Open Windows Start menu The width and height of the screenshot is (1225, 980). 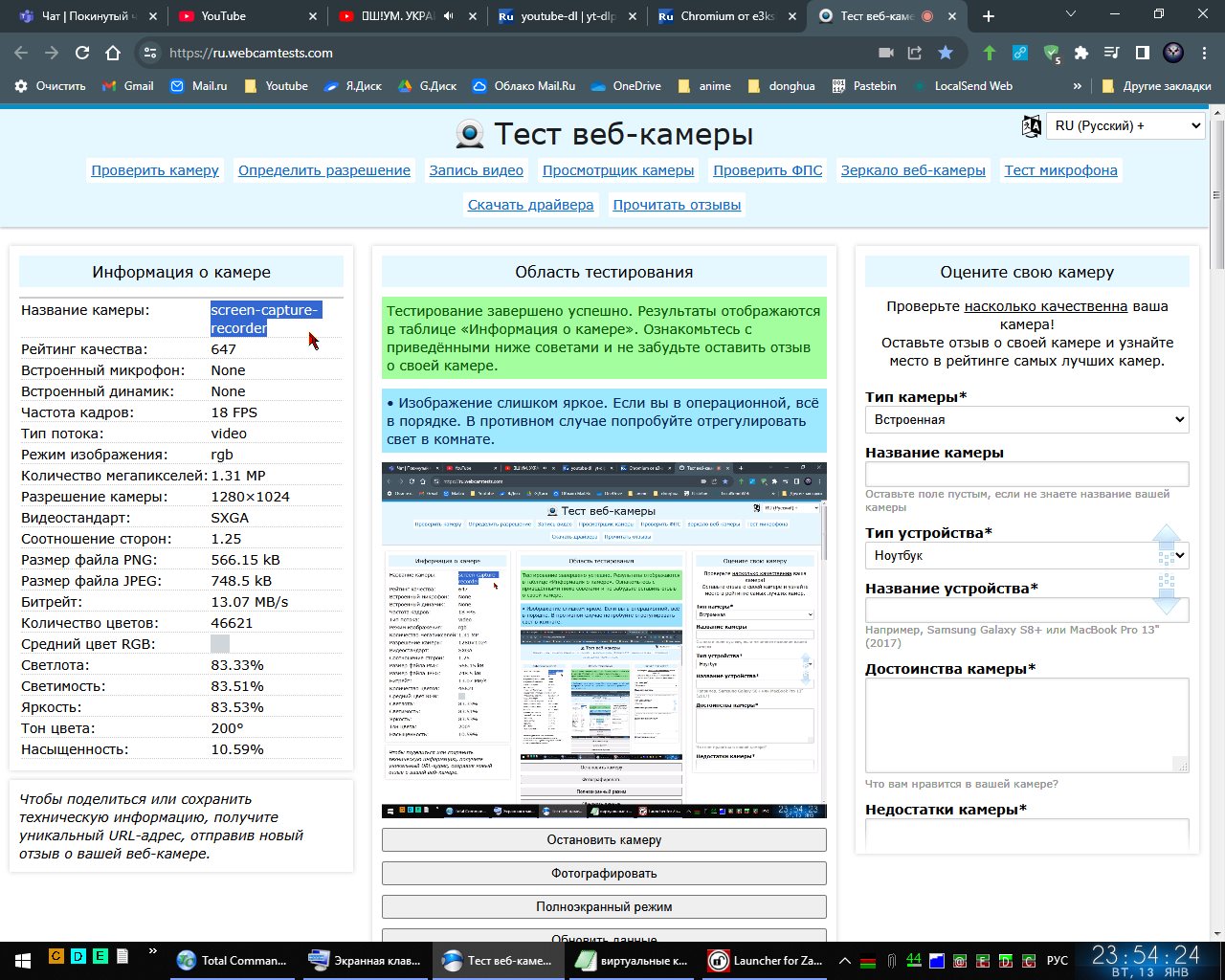coord(21,959)
